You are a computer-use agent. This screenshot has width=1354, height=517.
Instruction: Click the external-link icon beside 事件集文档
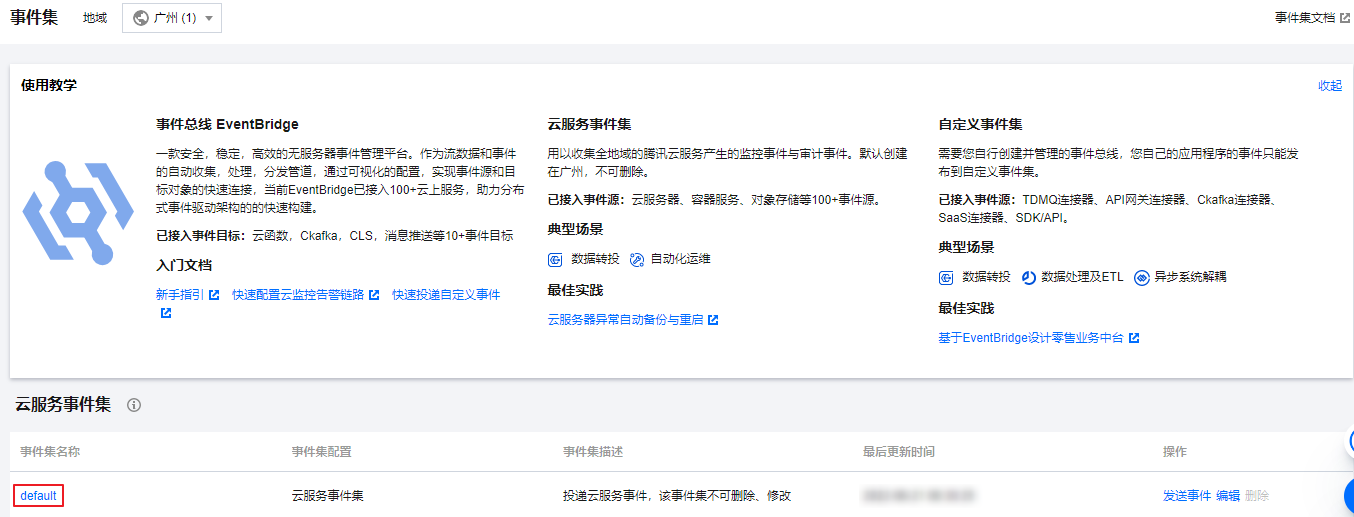(1344, 17)
